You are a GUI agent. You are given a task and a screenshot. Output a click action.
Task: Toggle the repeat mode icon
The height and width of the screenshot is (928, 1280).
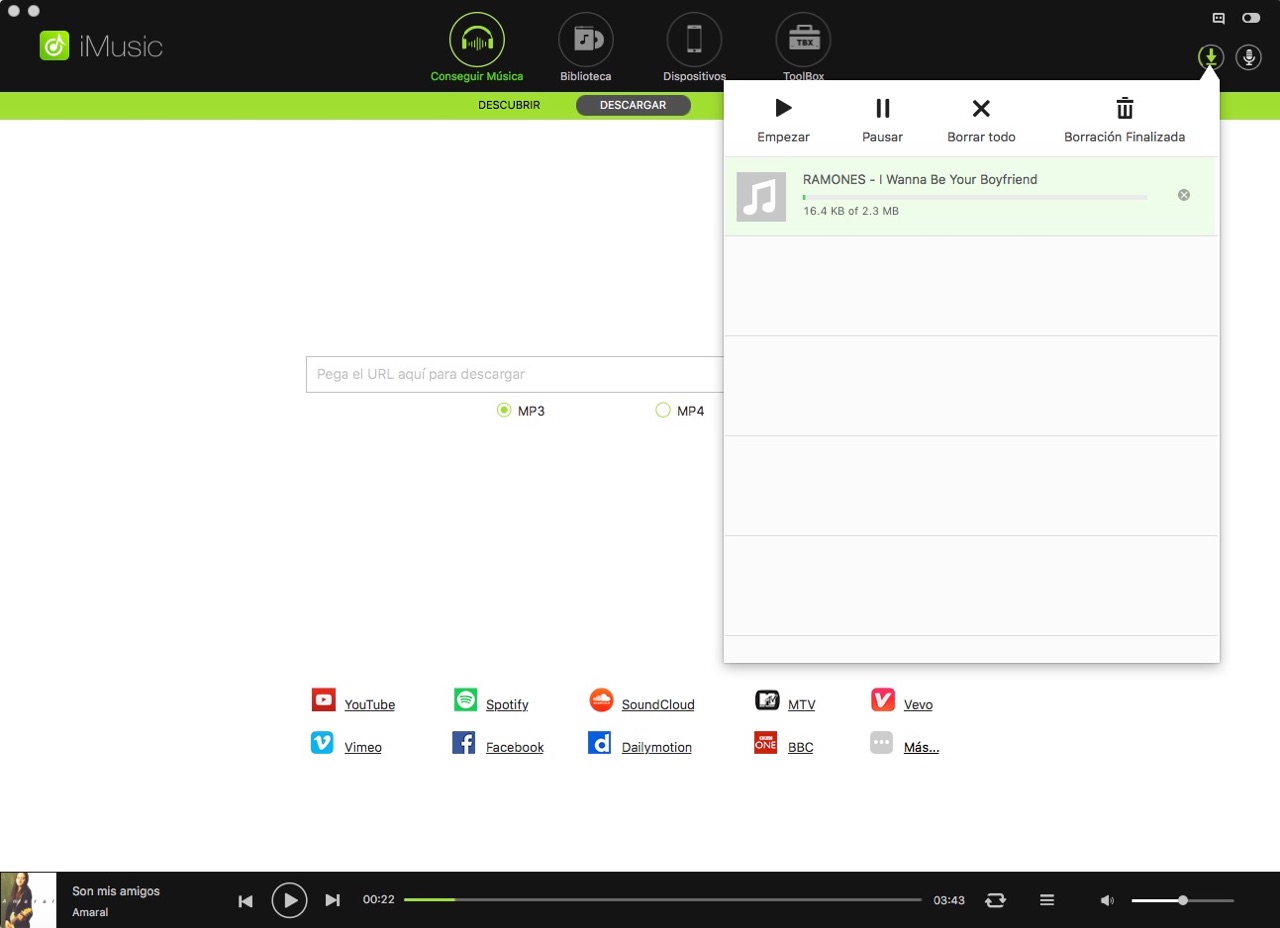[x=995, y=900]
